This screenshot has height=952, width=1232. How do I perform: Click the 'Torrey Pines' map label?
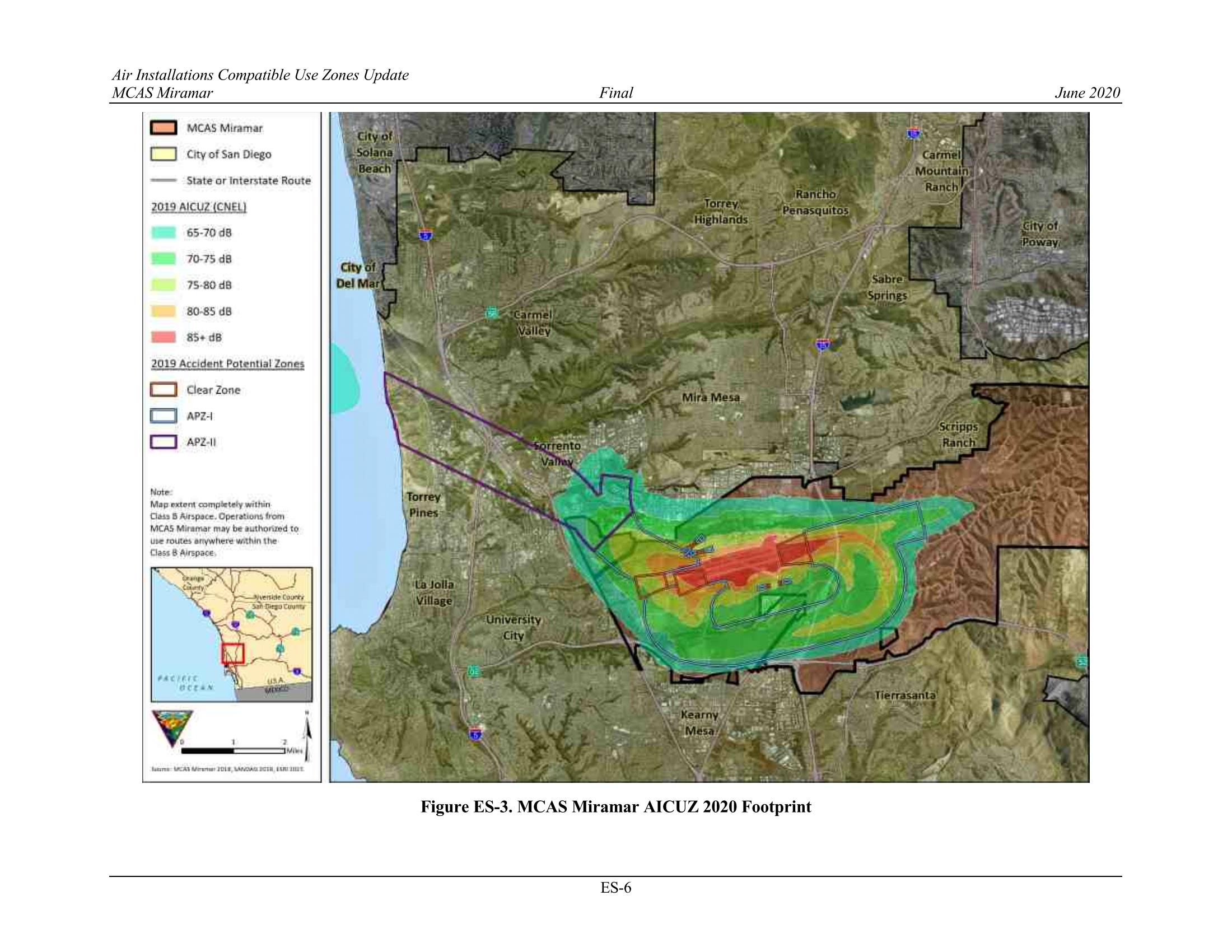tap(424, 505)
